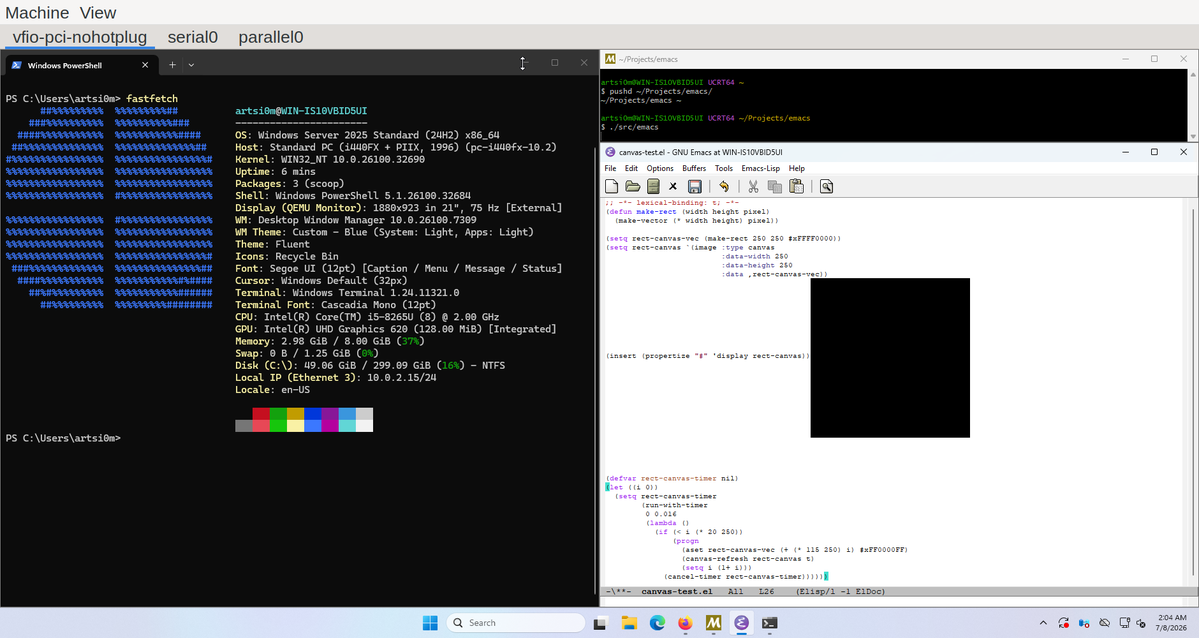Click the Emacs window title bar icon
Screen dimensions: 1199x638
[x=610, y=152]
